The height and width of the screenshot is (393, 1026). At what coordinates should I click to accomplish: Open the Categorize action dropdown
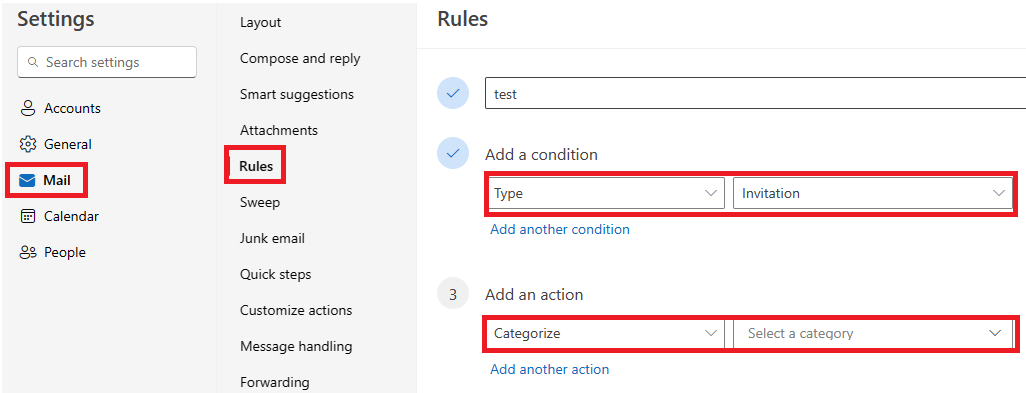605,333
